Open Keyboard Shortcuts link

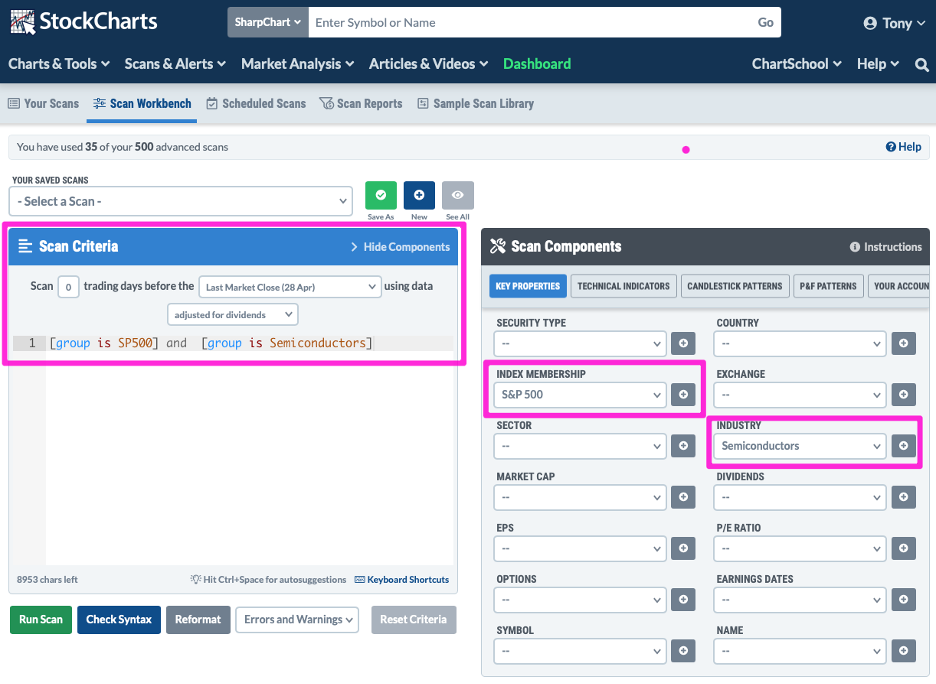pyautogui.click(x=402, y=580)
